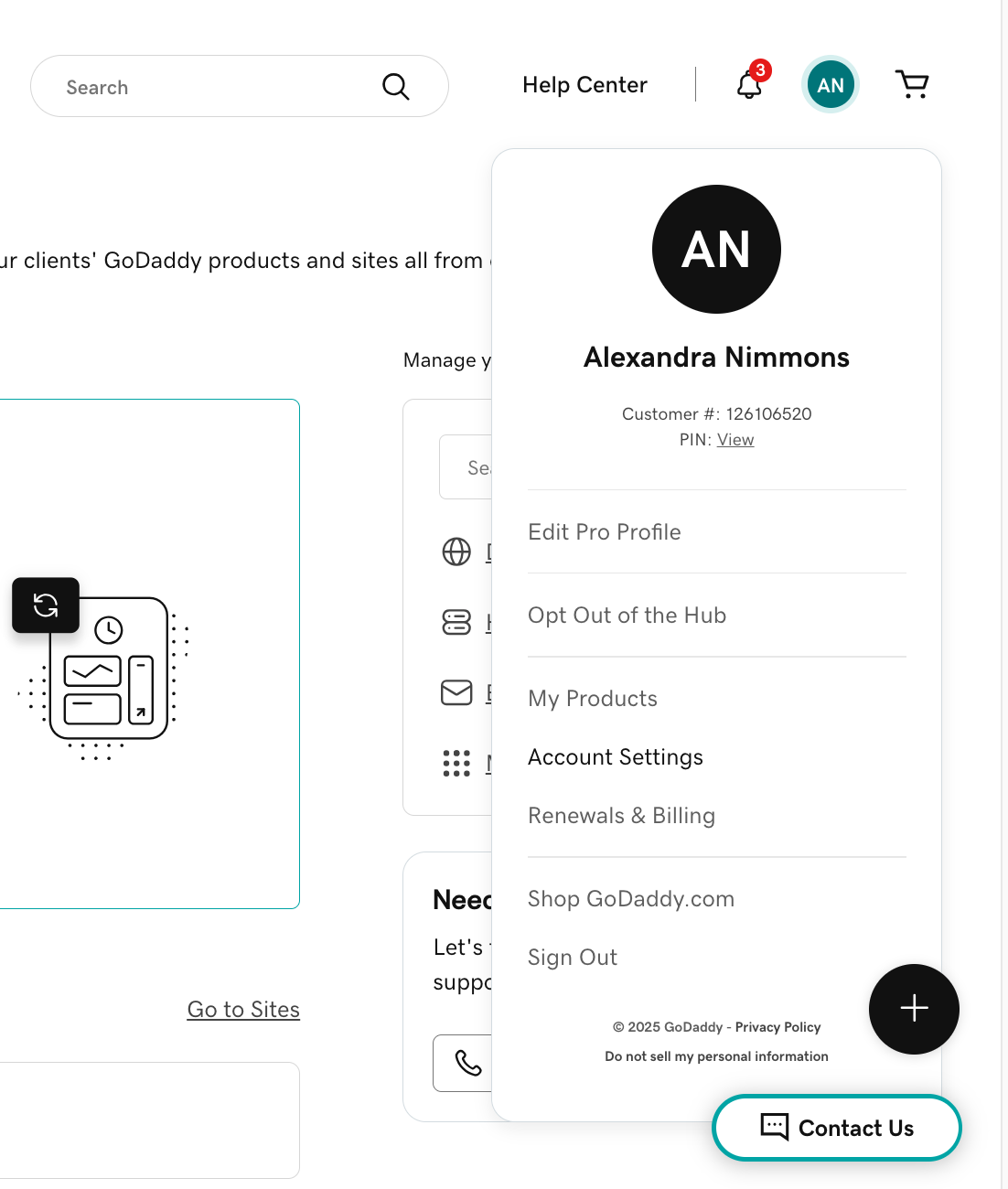Go to Renewals & Billing
1008x1189 pixels.
[621, 816]
